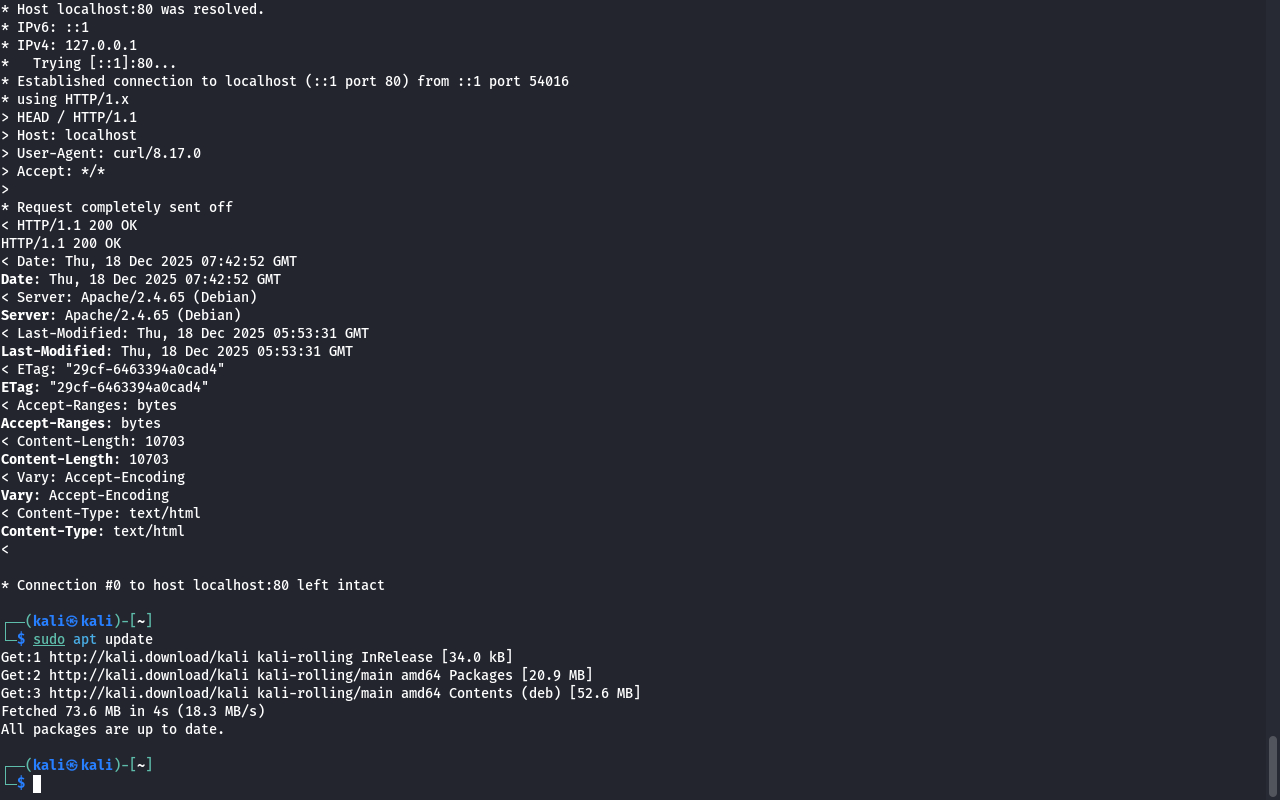This screenshot has width=1280, height=800.
Task: Click the bold "ETag" header label
Action: pos(20,387)
